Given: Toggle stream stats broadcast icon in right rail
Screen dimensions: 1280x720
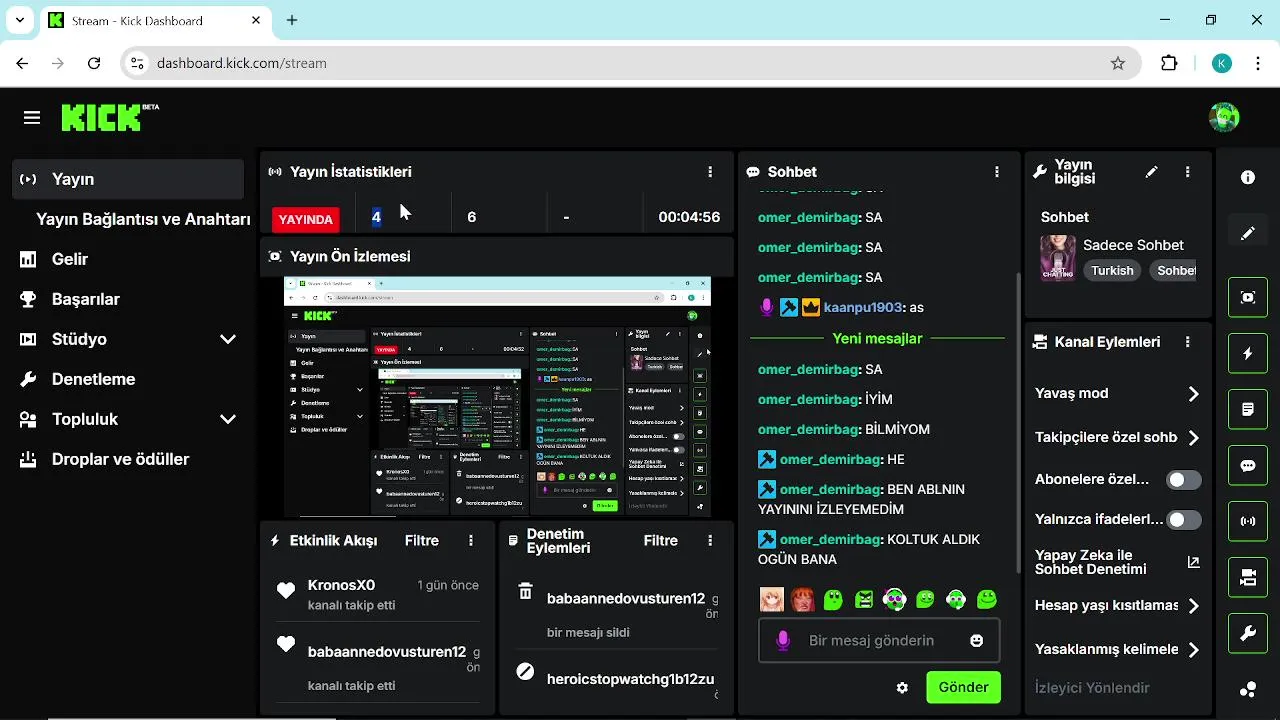Looking at the screenshot, I should coord(1248,521).
